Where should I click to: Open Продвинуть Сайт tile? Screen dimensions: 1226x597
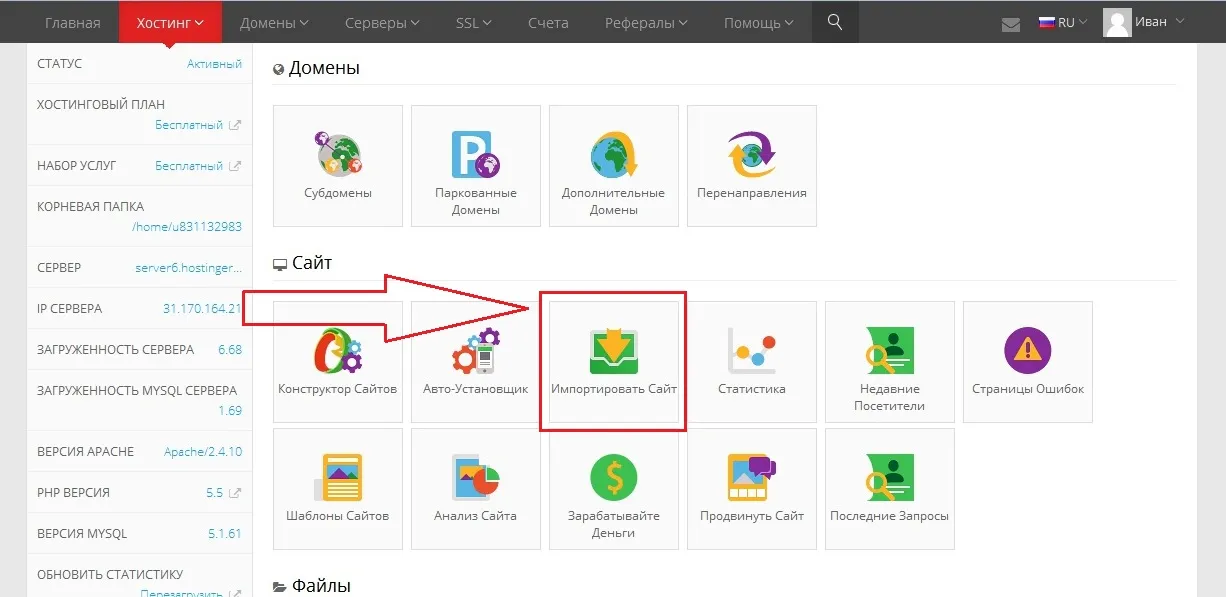(x=752, y=489)
